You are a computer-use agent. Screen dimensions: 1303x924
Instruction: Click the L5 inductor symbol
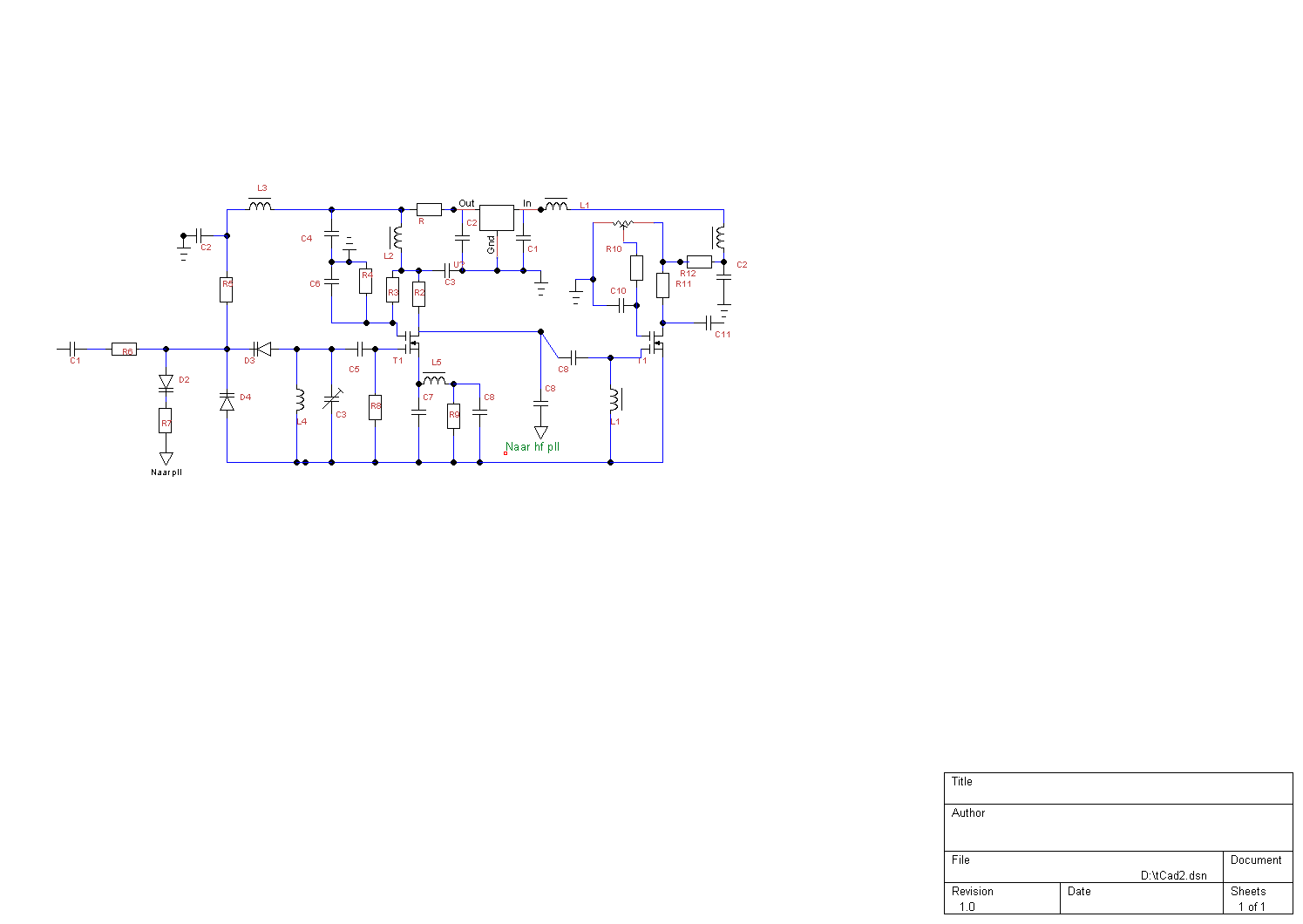(434, 380)
